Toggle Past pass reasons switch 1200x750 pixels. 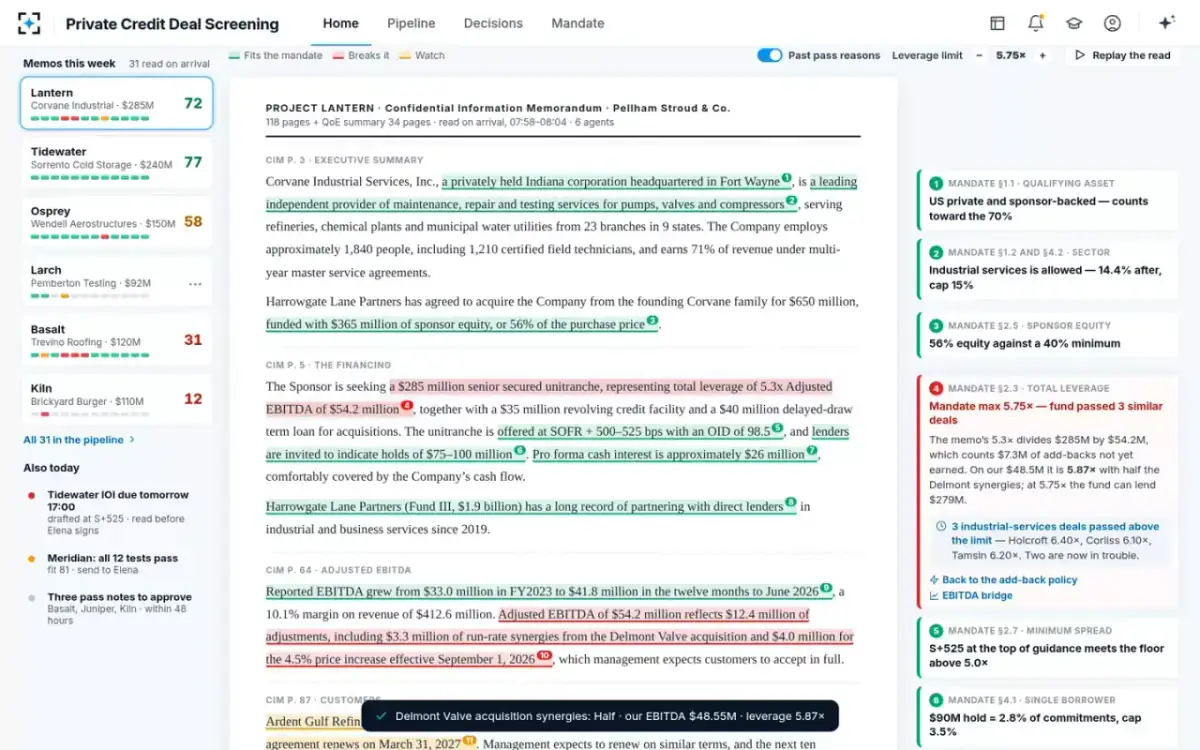[x=769, y=55]
